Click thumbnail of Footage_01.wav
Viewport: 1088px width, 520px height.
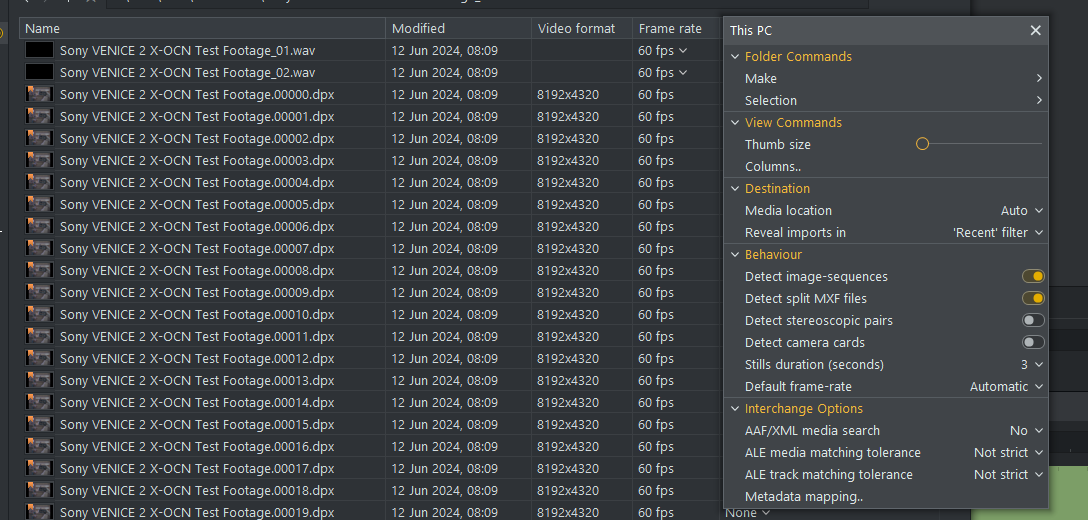pos(39,50)
